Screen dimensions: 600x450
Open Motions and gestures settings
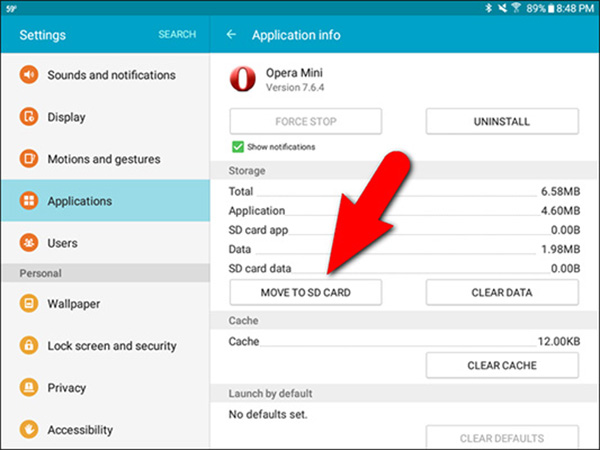(105, 159)
